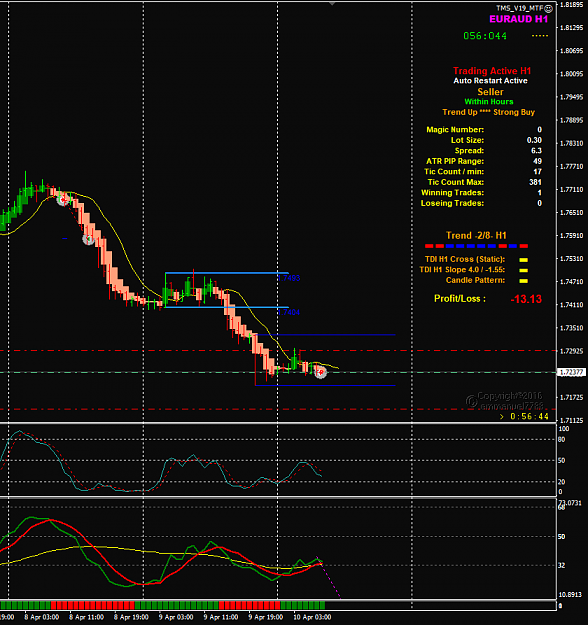
Task: Click the Spread value 6.3
Action: point(536,151)
